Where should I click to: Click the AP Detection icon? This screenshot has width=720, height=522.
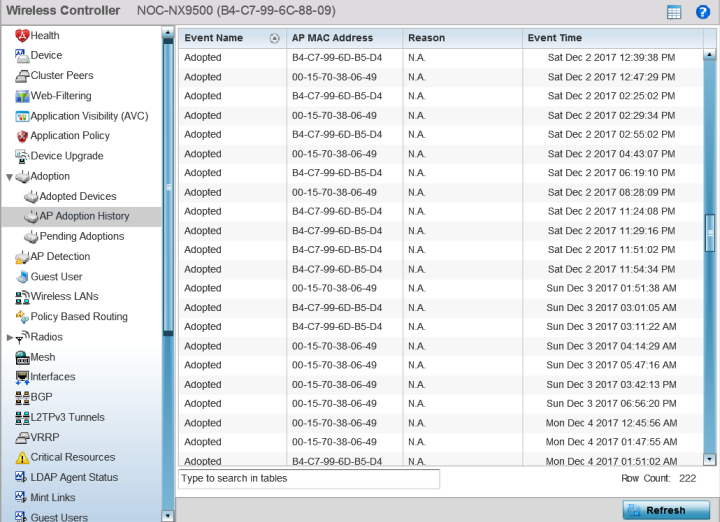pyautogui.click(x=22, y=257)
